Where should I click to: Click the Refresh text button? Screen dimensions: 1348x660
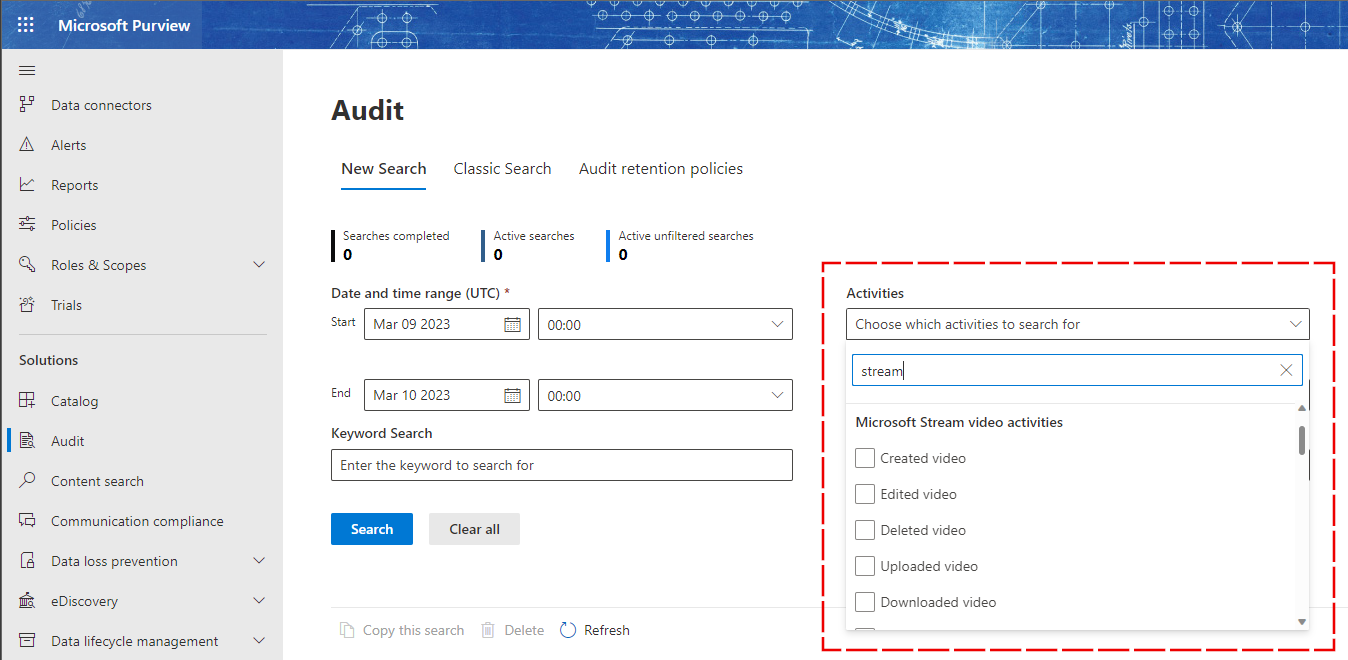tap(607, 630)
